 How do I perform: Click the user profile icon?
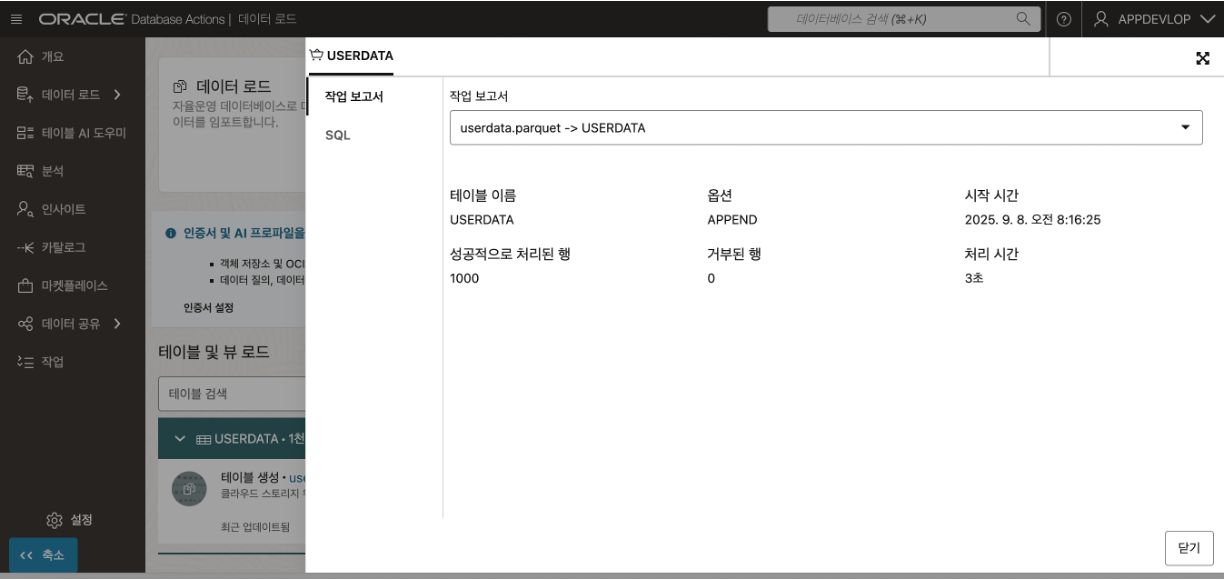1101,19
